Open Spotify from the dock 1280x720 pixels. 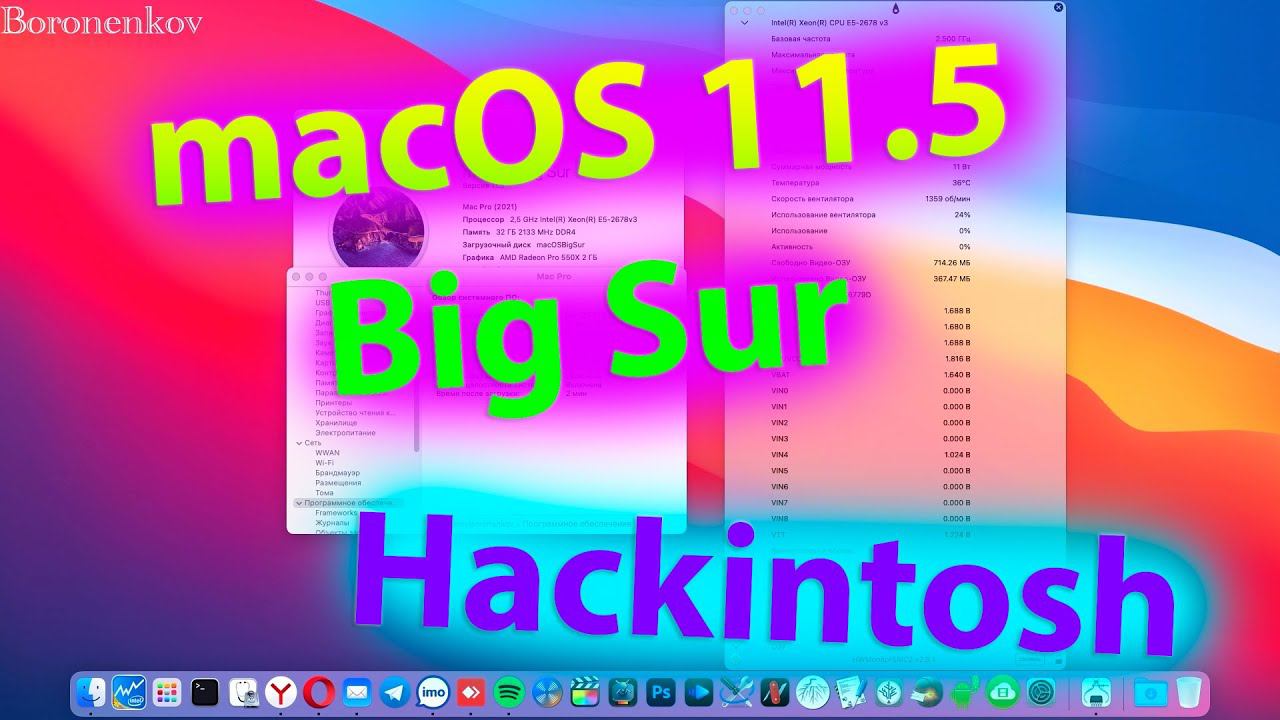click(x=509, y=692)
